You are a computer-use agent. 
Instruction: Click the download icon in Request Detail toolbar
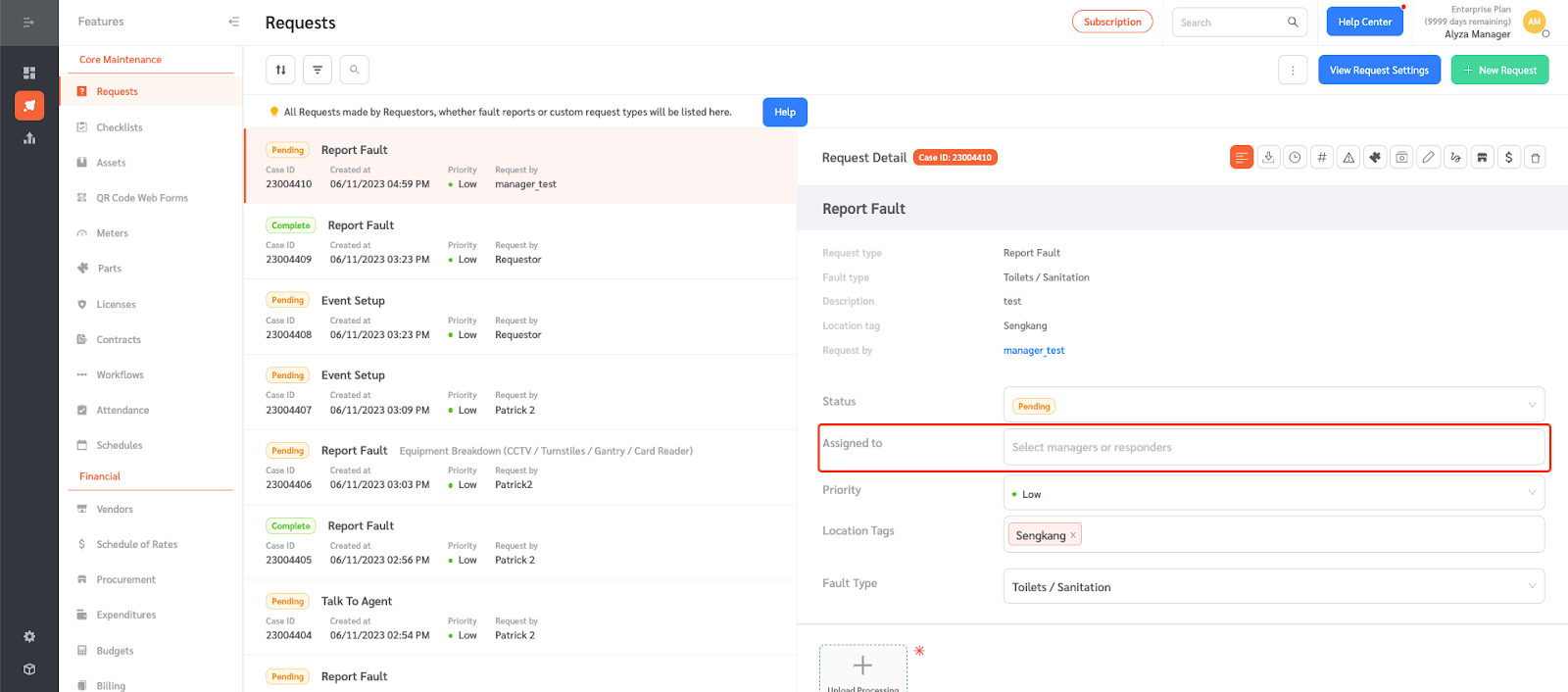(1268, 157)
